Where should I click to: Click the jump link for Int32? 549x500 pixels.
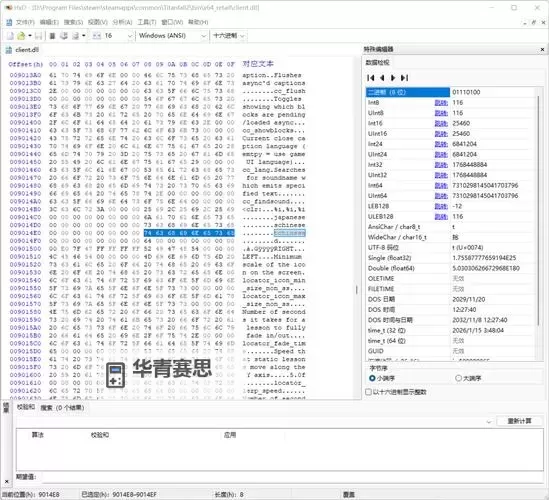click(x=441, y=165)
